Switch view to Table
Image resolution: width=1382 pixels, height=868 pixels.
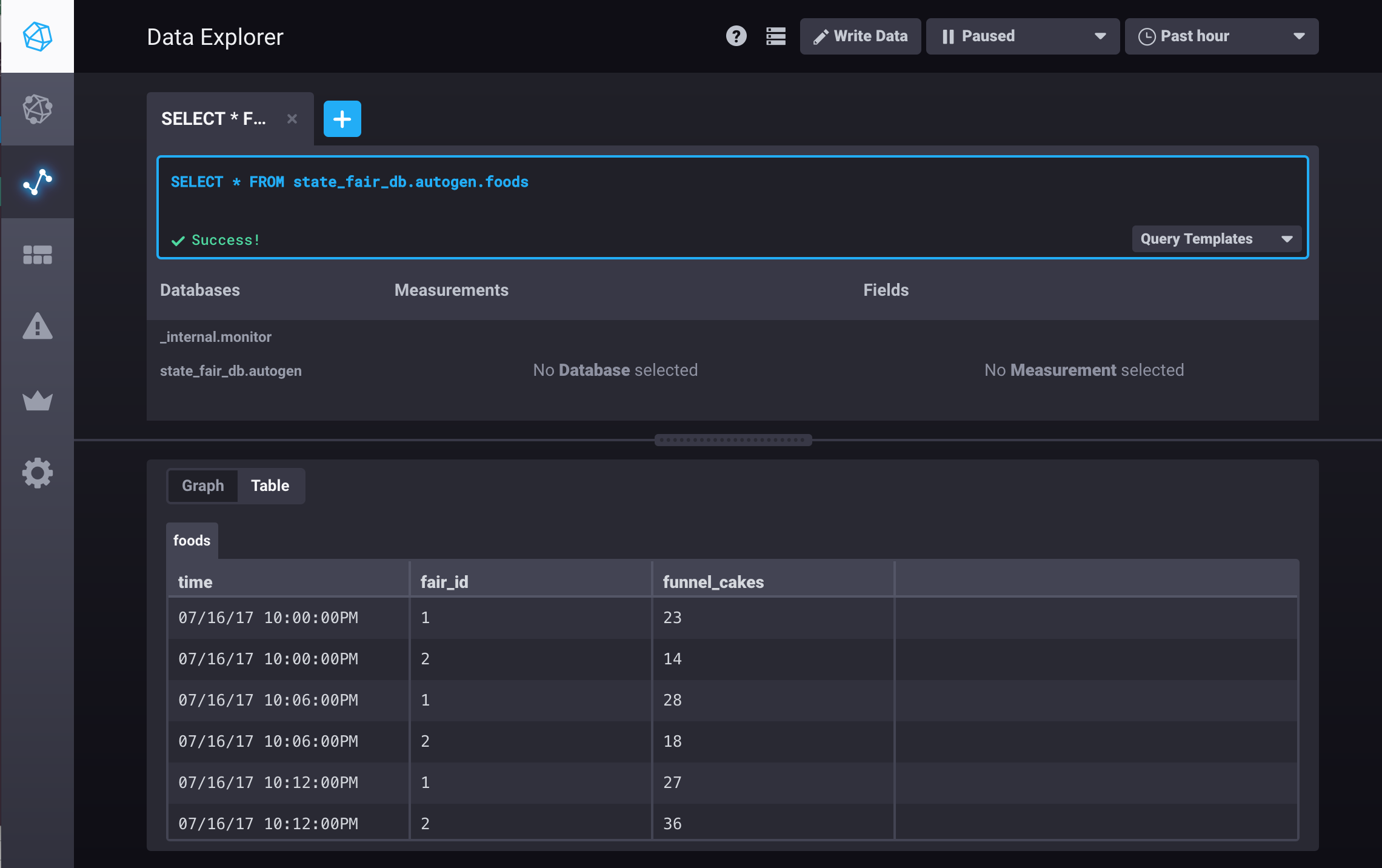tap(270, 486)
